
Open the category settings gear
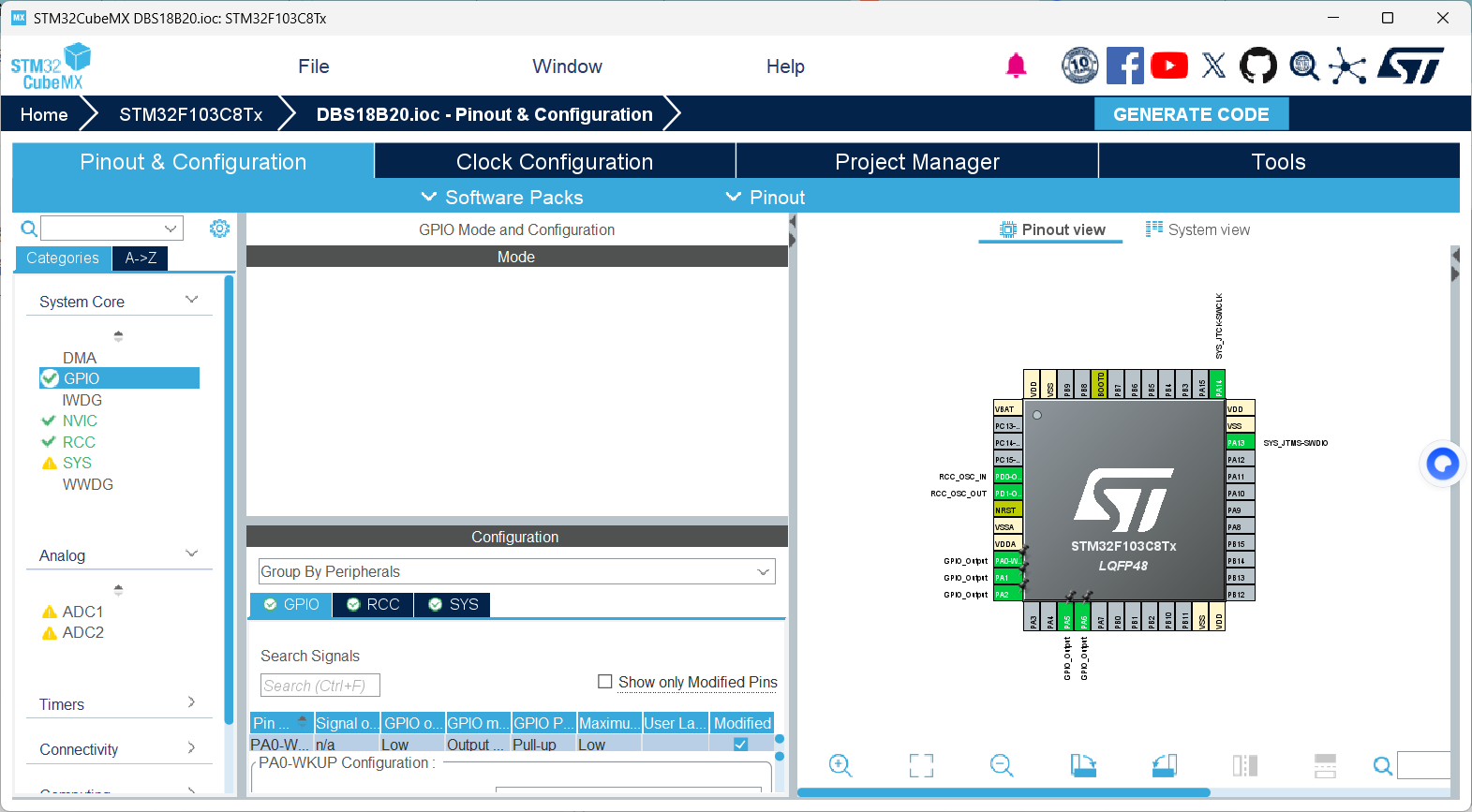tap(219, 229)
